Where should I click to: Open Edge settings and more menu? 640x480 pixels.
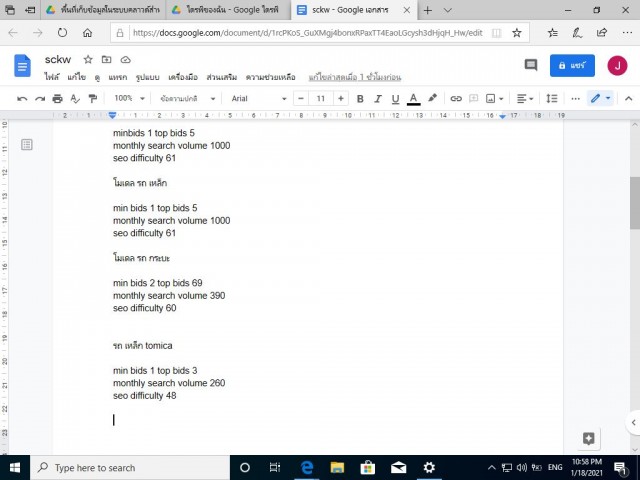627,33
